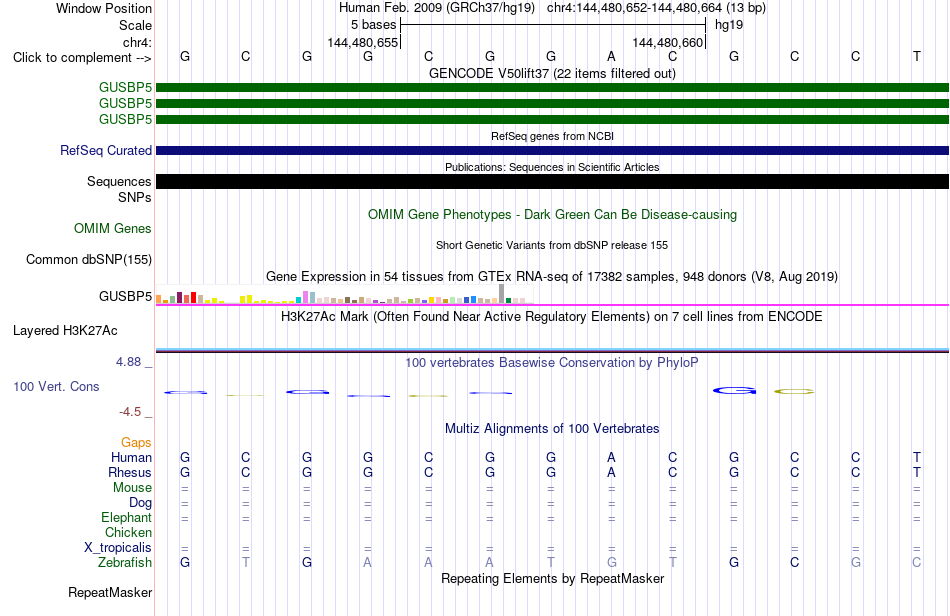Open "Short Genetic Variants from dbSNP release 155" title

[x=552, y=245]
